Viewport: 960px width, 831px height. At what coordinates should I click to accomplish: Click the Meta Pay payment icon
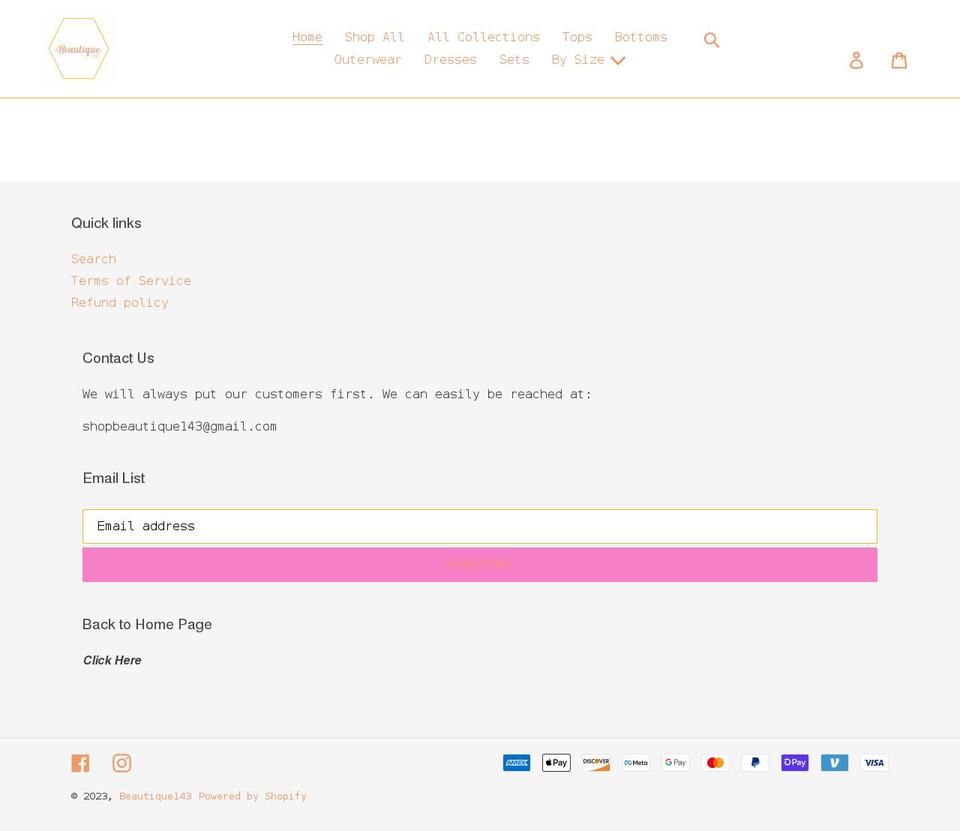pos(636,762)
